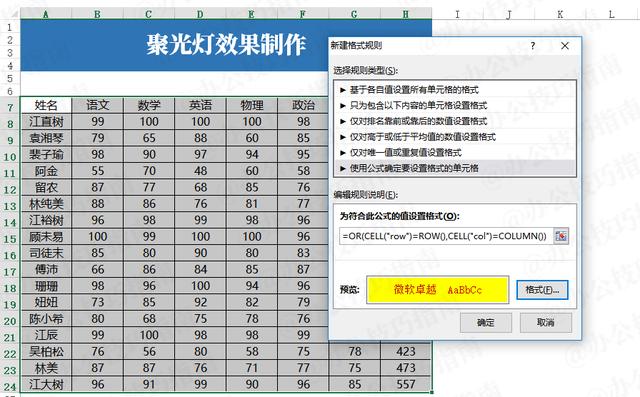Click name cell 江辰
Image resolution: width=640 pixels, height=397 pixels.
tap(46, 335)
